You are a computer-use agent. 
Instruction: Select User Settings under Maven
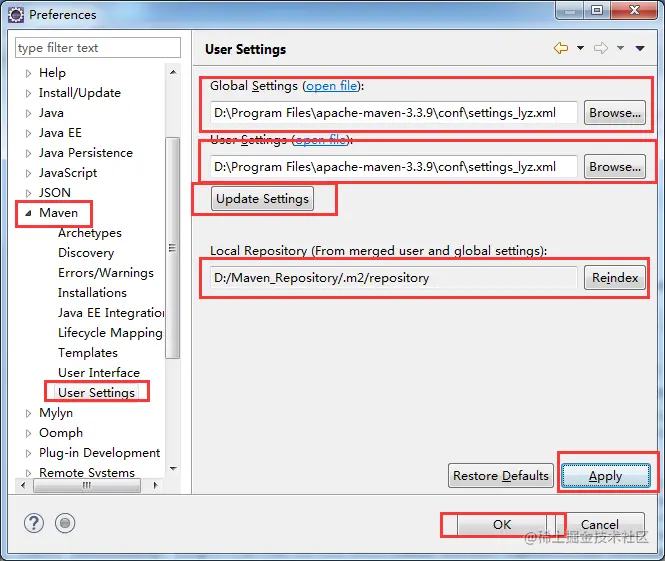click(x=96, y=392)
